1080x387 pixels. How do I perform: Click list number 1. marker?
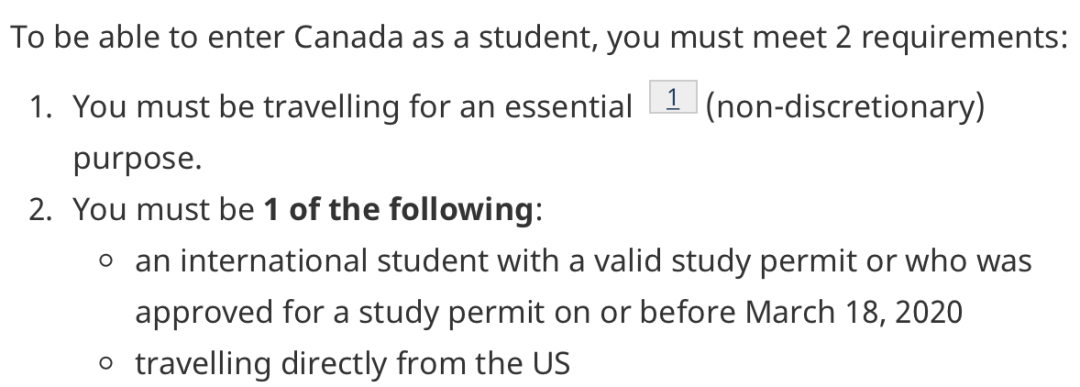click(x=41, y=107)
